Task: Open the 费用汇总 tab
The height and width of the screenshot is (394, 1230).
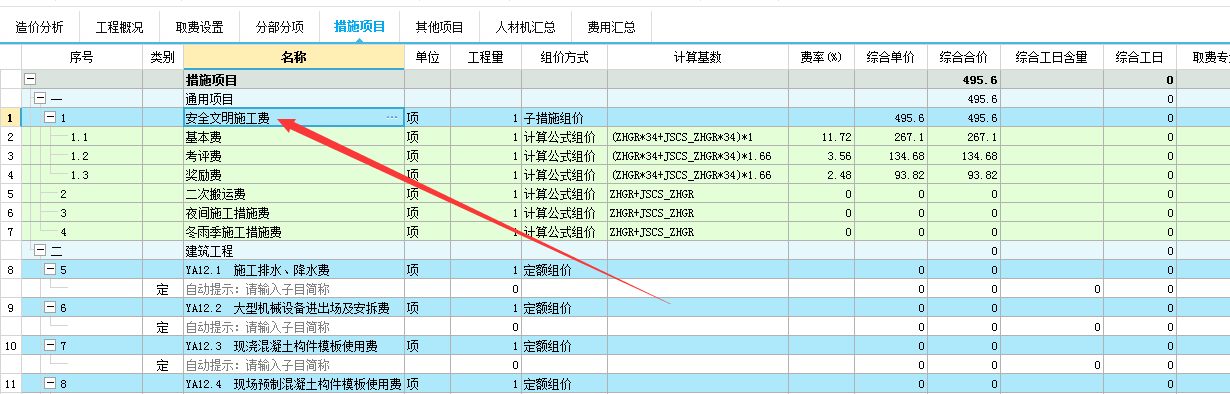Action: (x=611, y=27)
